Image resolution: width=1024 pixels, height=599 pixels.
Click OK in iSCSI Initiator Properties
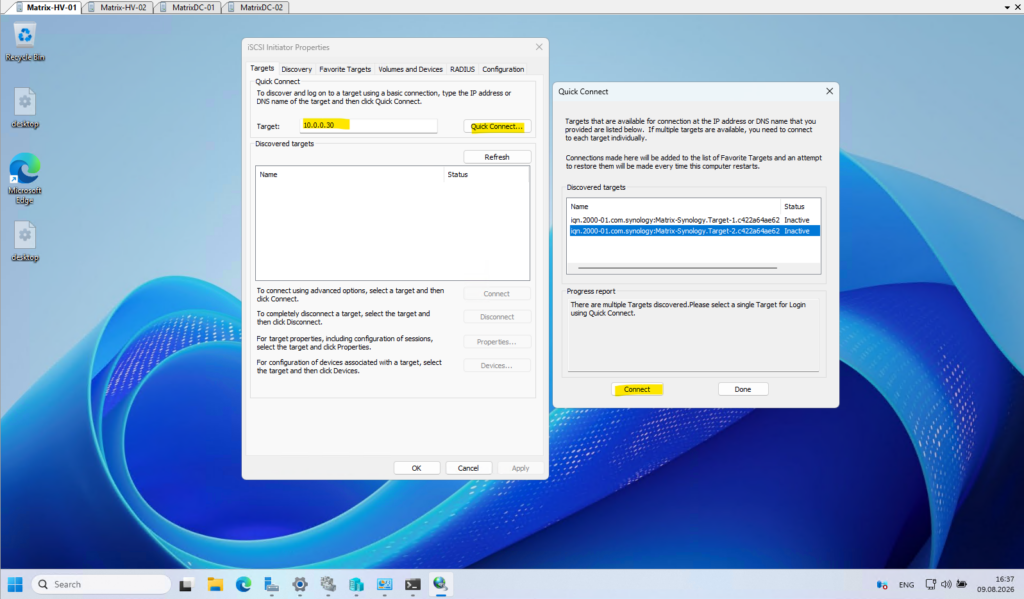point(416,468)
